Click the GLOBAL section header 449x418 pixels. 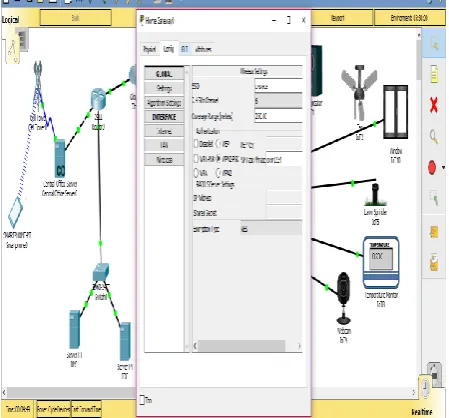(x=164, y=74)
